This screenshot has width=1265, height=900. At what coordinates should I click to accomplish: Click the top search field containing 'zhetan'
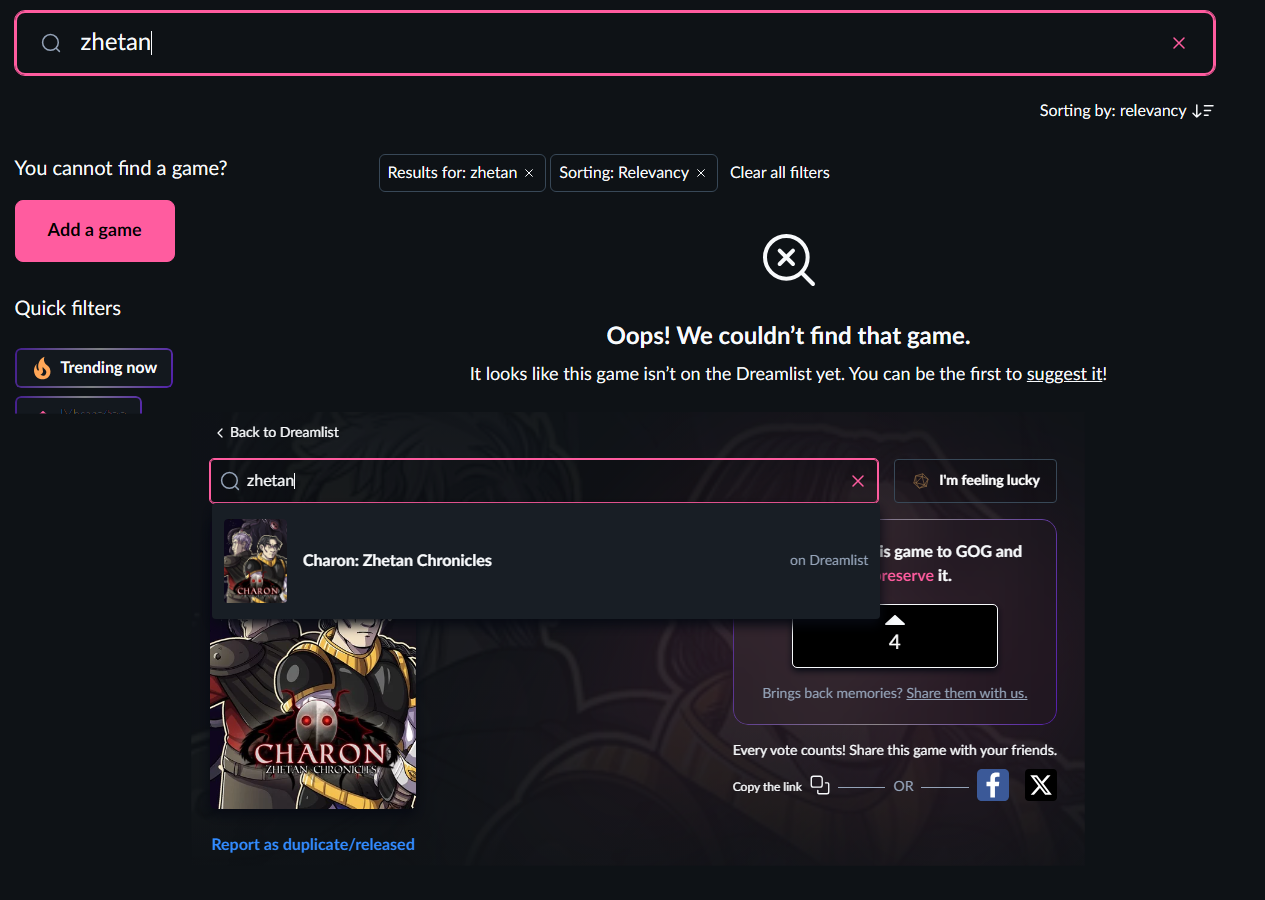point(615,43)
